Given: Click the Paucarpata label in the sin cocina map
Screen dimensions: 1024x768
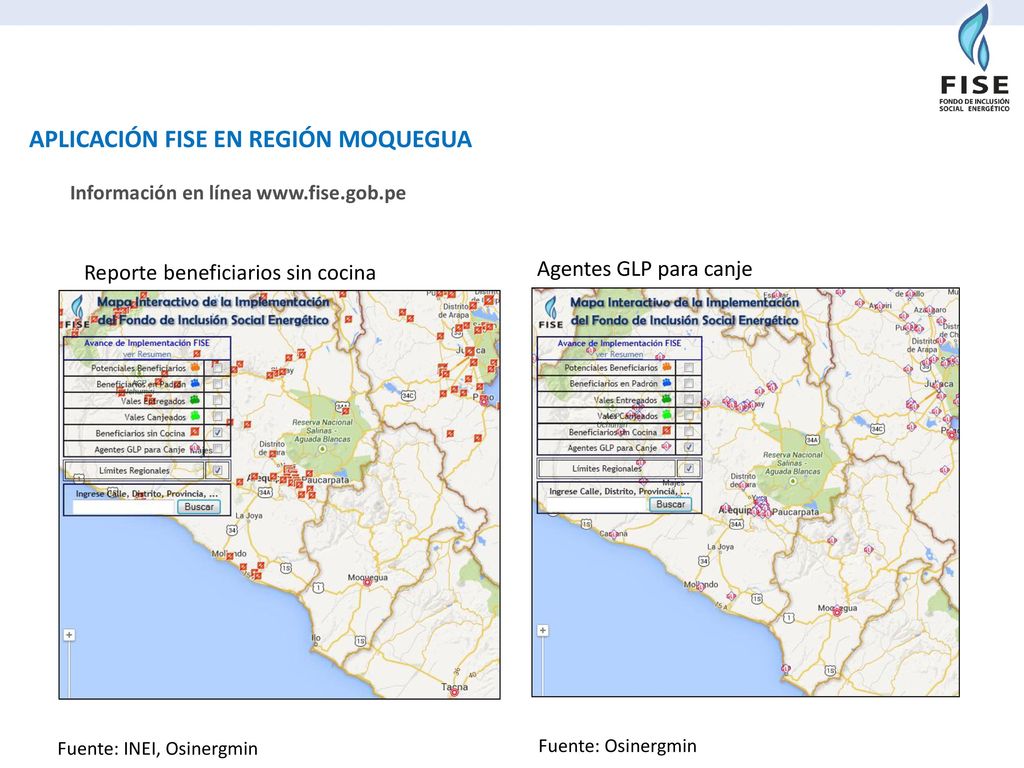Looking at the screenshot, I should [x=326, y=479].
